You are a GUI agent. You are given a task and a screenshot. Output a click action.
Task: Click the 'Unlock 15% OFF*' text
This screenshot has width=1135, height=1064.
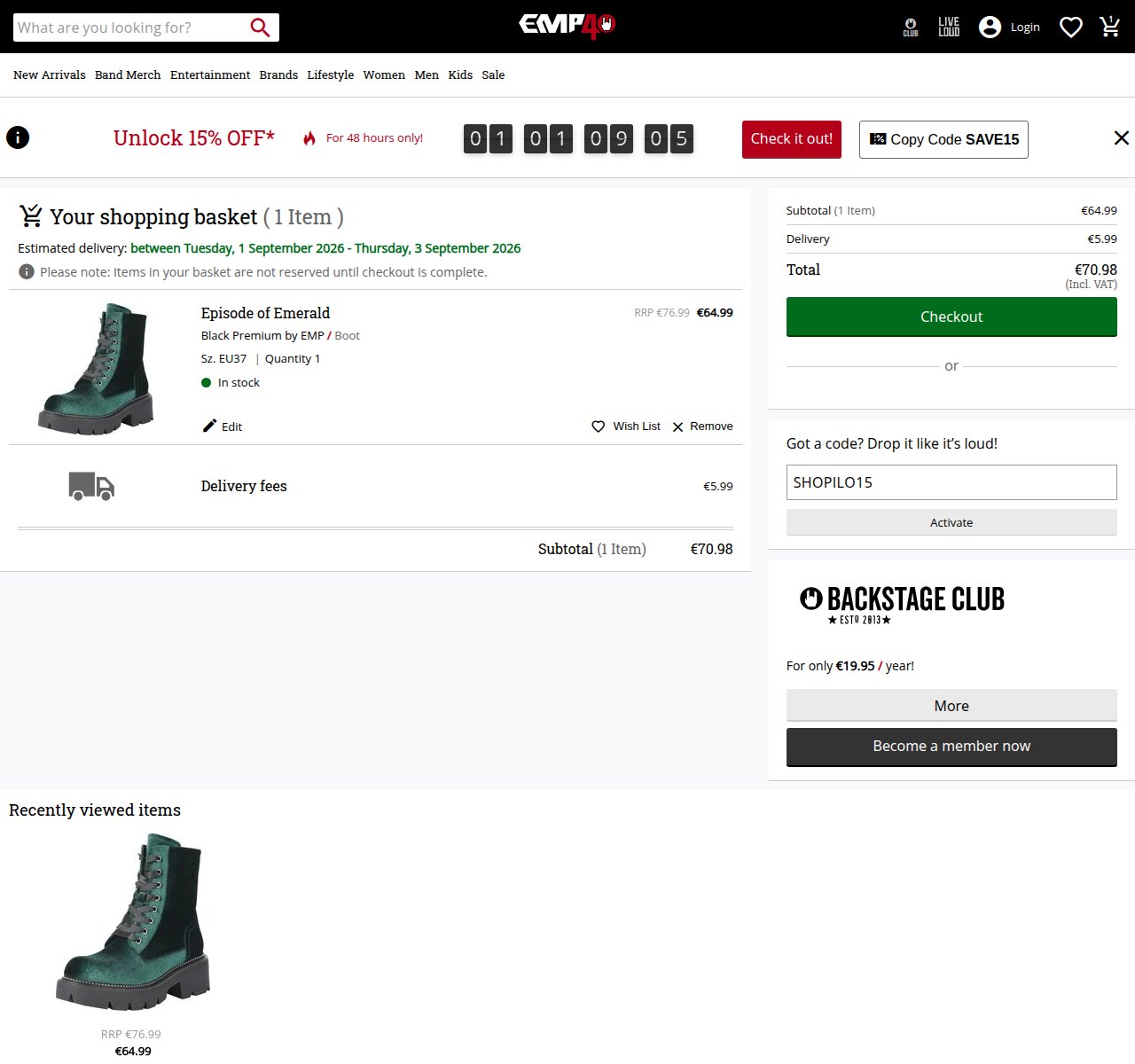[x=194, y=138]
